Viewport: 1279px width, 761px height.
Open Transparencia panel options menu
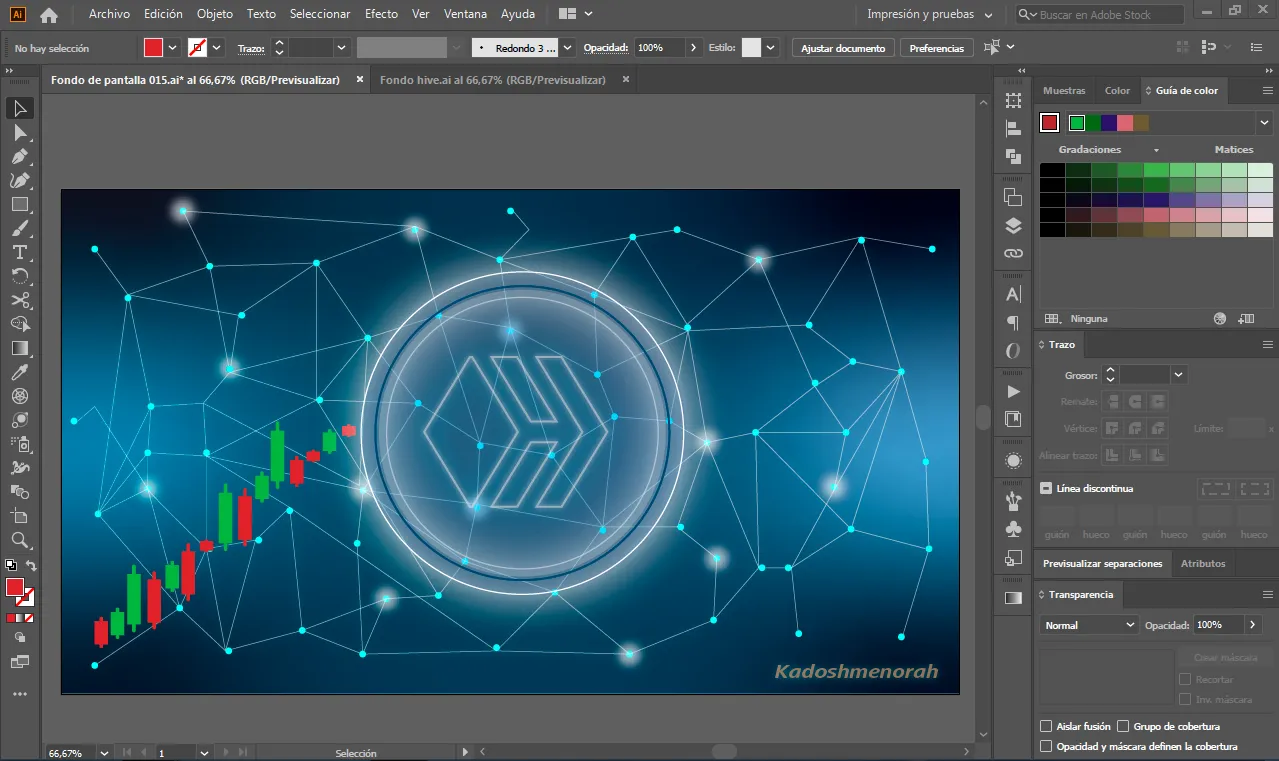click(x=1267, y=595)
